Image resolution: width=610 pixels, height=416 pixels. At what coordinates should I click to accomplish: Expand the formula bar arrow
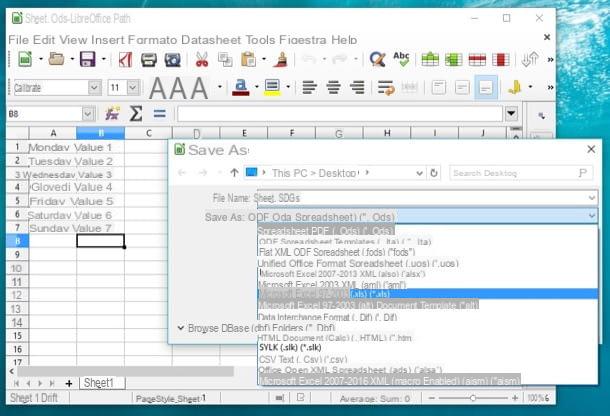pos(511,114)
